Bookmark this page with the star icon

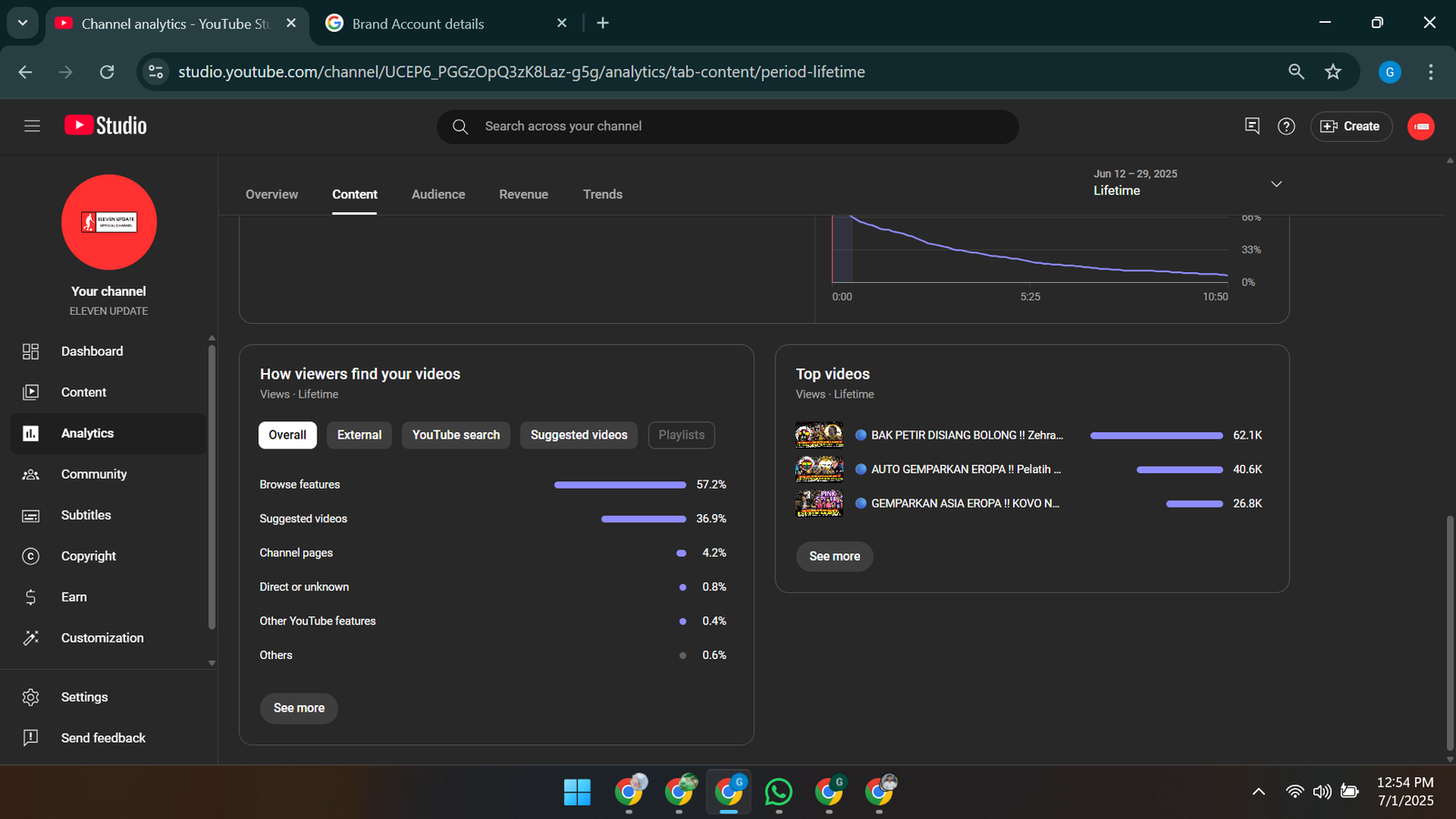(x=1333, y=72)
